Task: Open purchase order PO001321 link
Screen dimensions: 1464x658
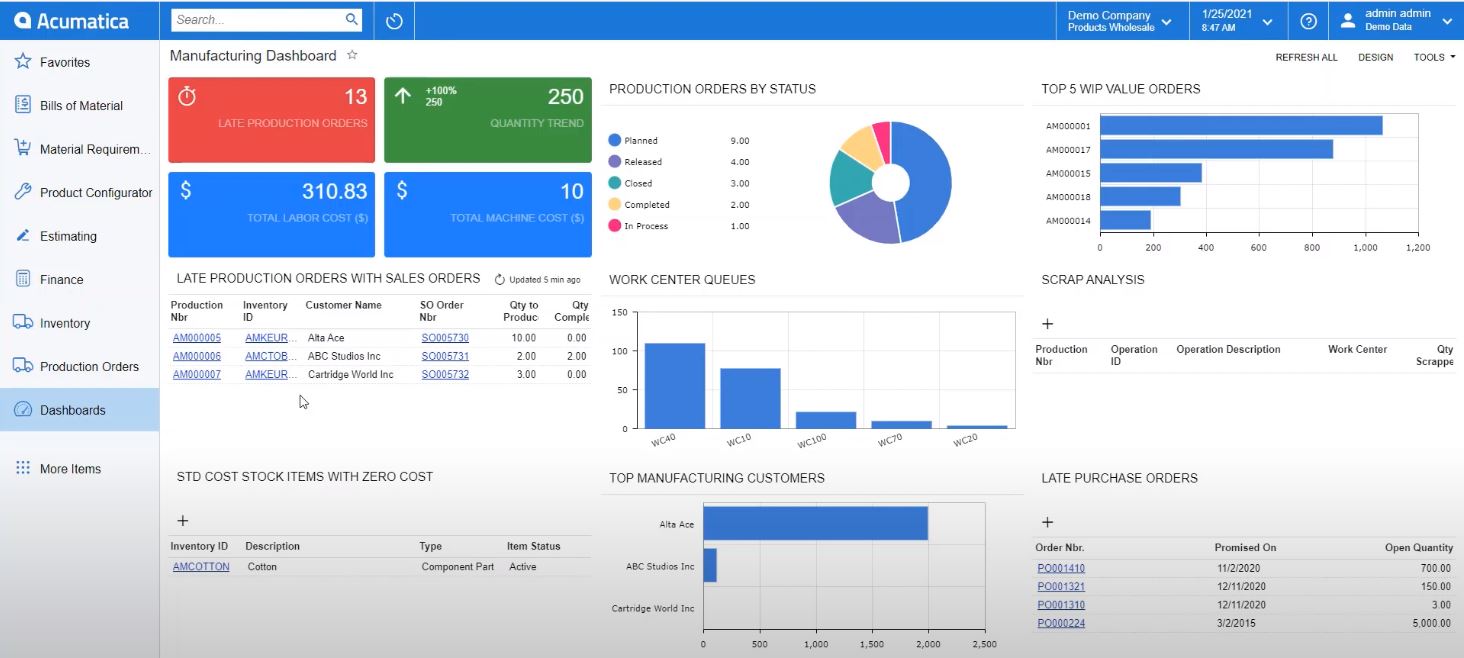Action: click(x=1061, y=586)
